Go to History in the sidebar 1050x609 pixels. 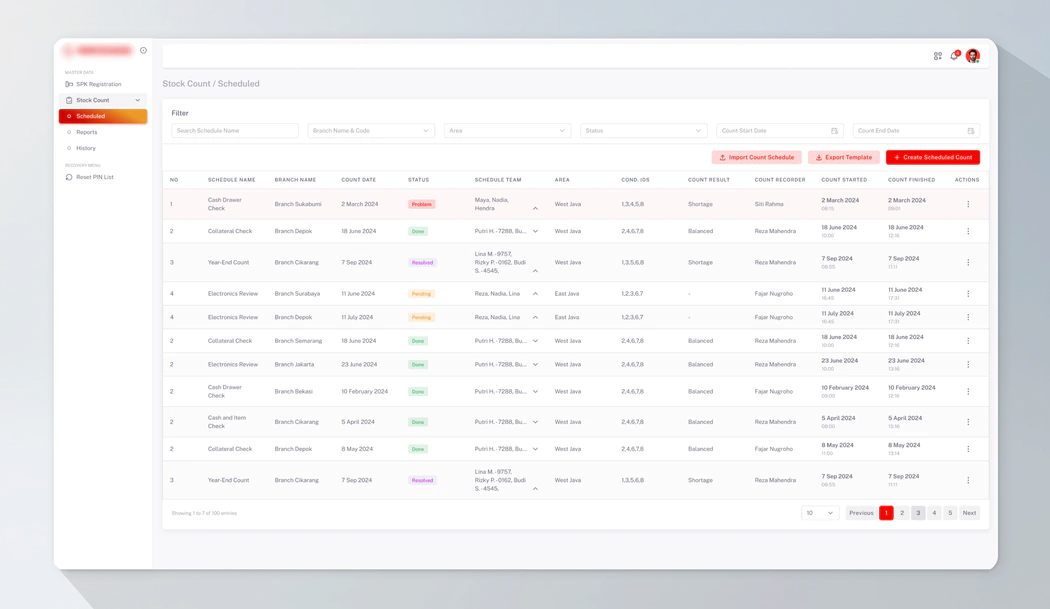coord(86,148)
